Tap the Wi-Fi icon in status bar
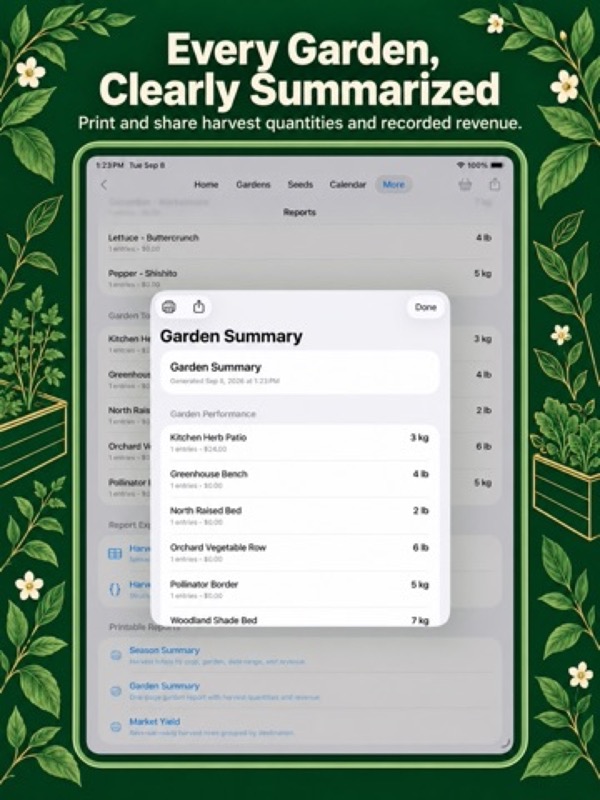Viewport: 600px width, 800px height. [x=461, y=165]
